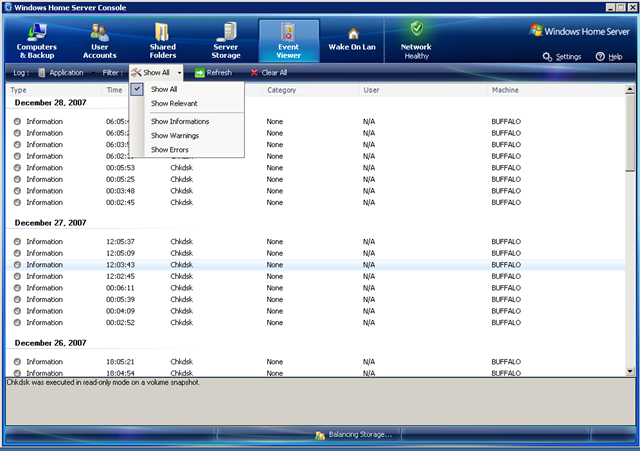Click the highlighted 12:03:43 event row
This screenshot has width=640, height=451.
315,264
